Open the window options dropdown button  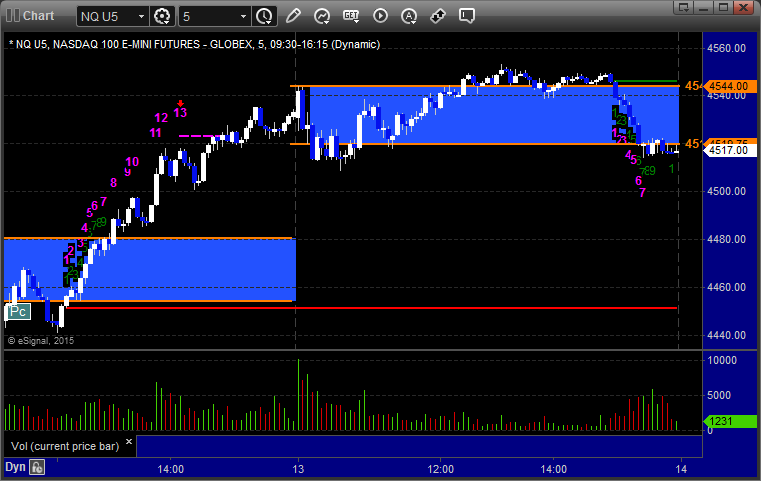684,7
